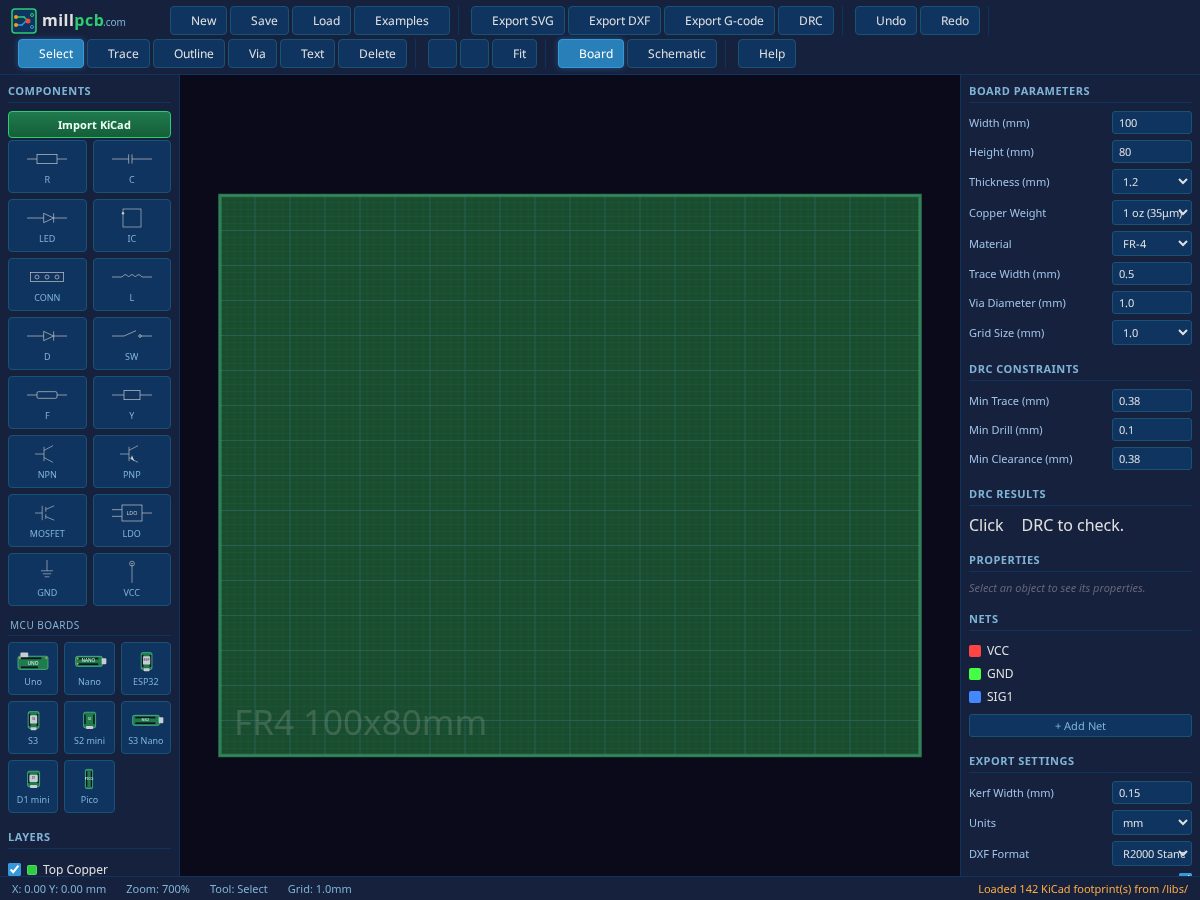This screenshot has height=900, width=1200.
Task: Click the red VCC net swatch
Action: (x=975, y=651)
